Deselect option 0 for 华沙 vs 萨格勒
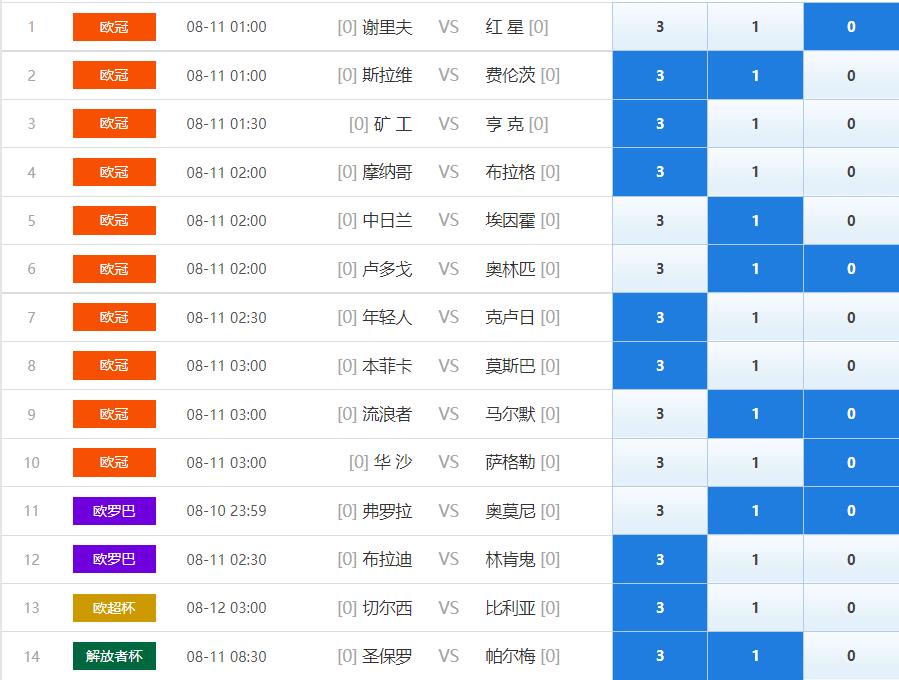The height and width of the screenshot is (680, 899). click(x=851, y=463)
